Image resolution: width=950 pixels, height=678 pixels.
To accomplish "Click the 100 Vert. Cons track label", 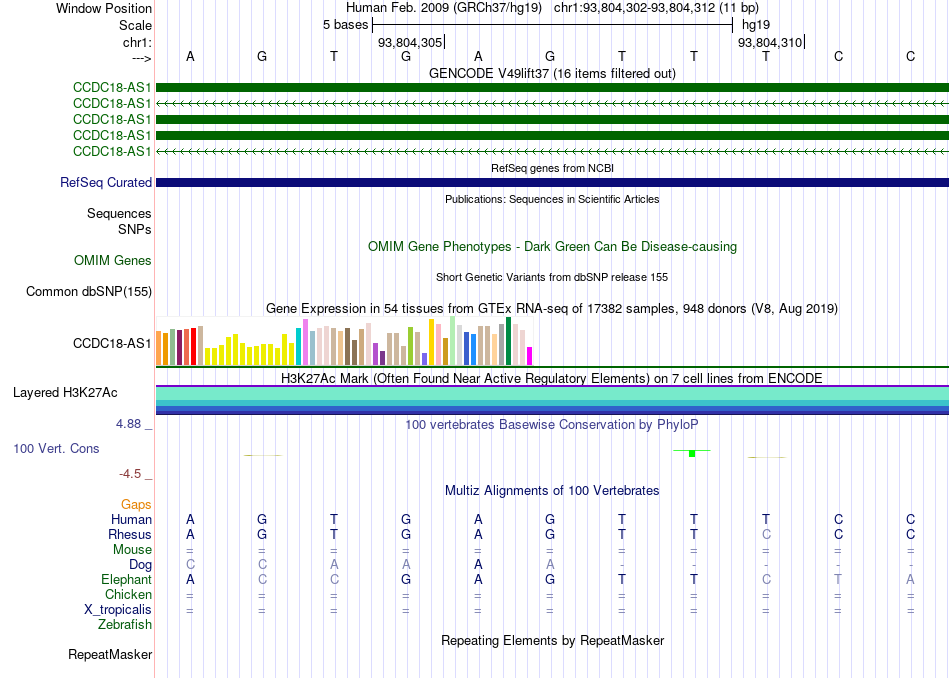I will click(56, 448).
